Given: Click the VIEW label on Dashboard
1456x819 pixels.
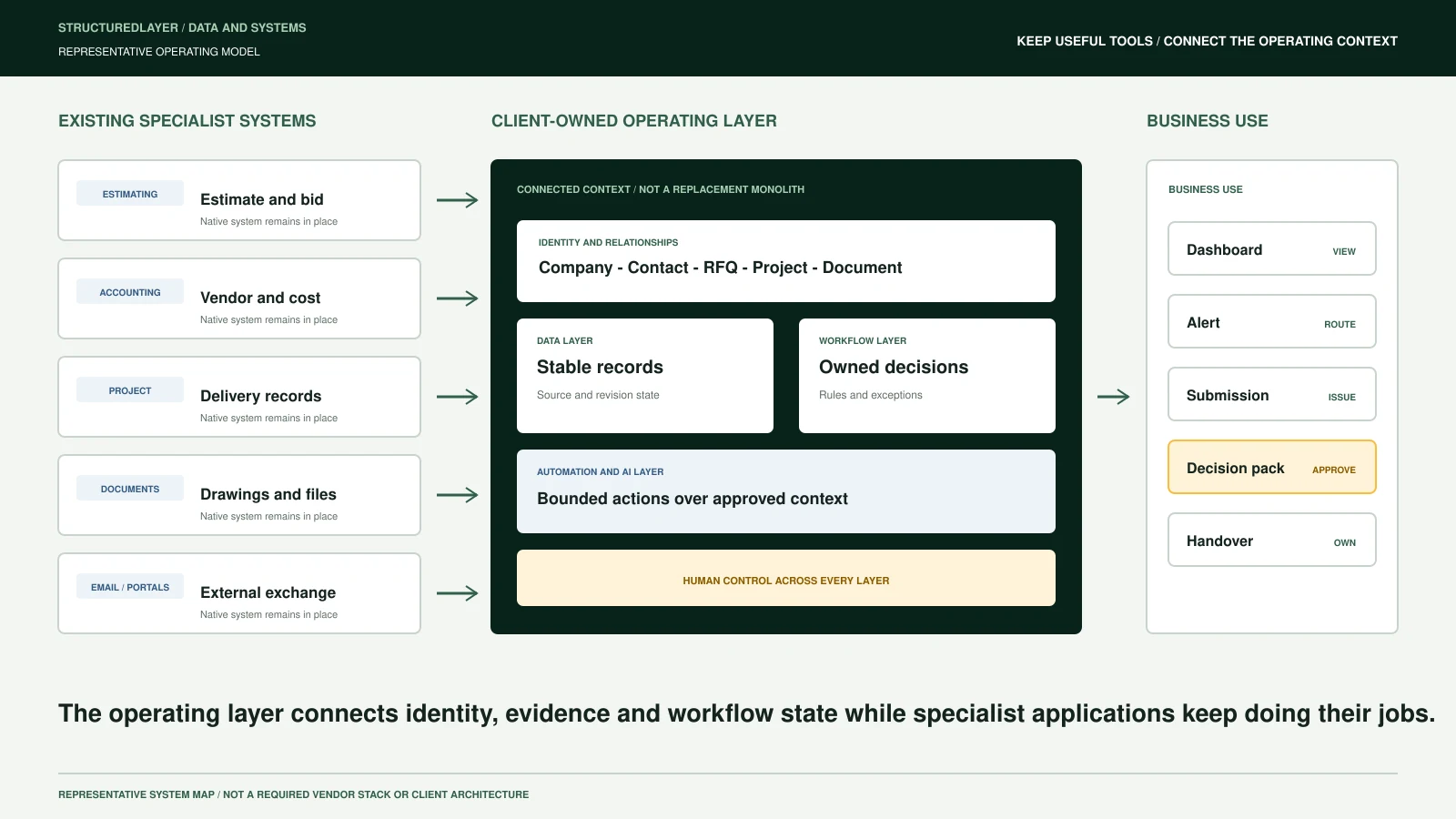Looking at the screenshot, I should [1344, 251].
